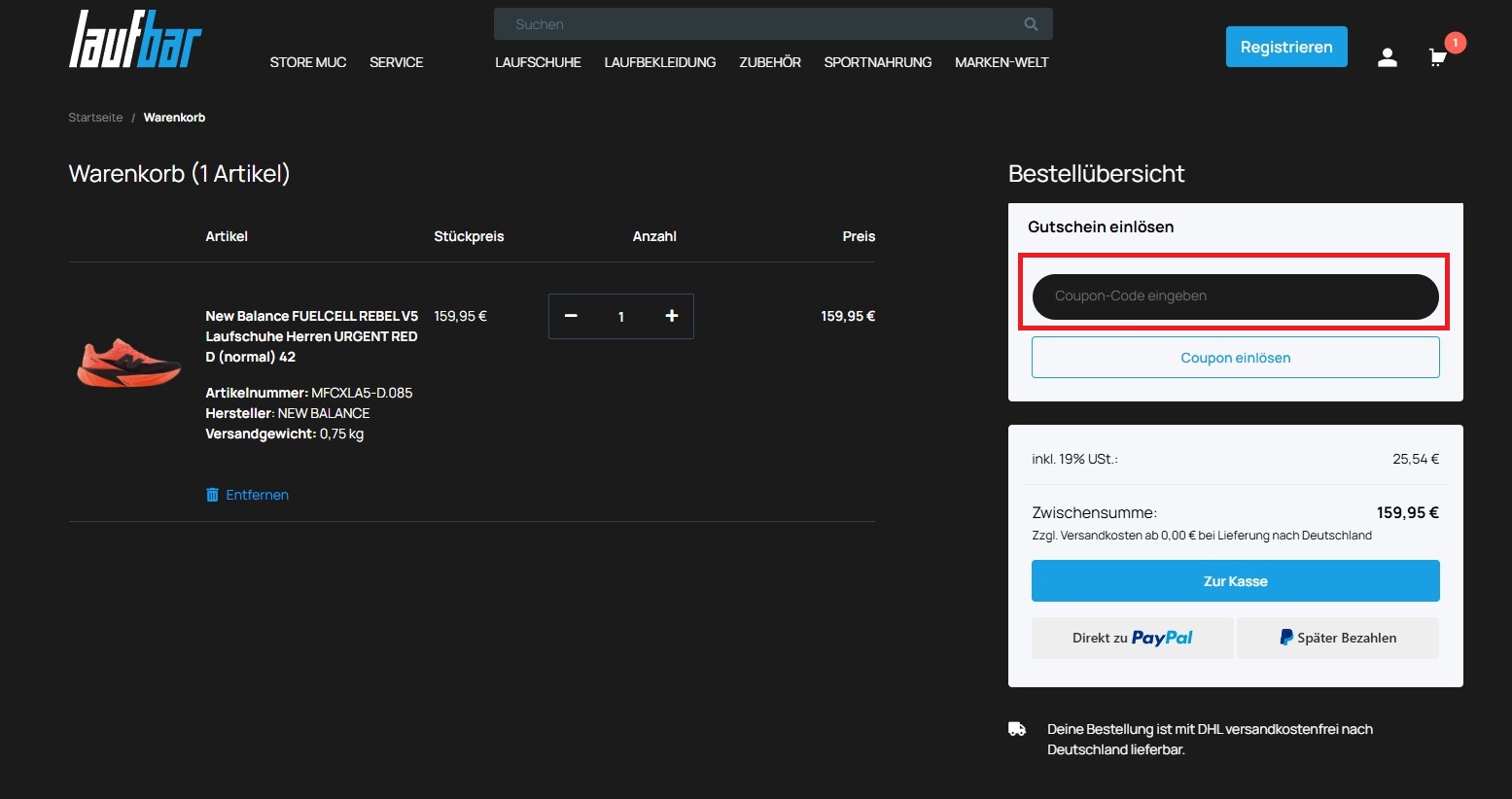Click Hersteller NEW BALANCE text
The height and width of the screenshot is (799, 1512).
[x=288, y=413]
